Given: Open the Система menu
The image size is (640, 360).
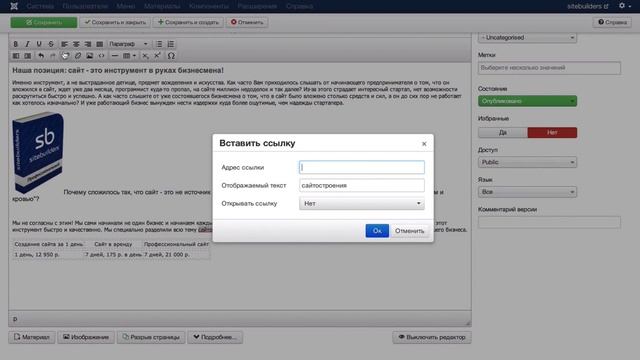Looking at the screenshot, I should click(x=40, y=6).
